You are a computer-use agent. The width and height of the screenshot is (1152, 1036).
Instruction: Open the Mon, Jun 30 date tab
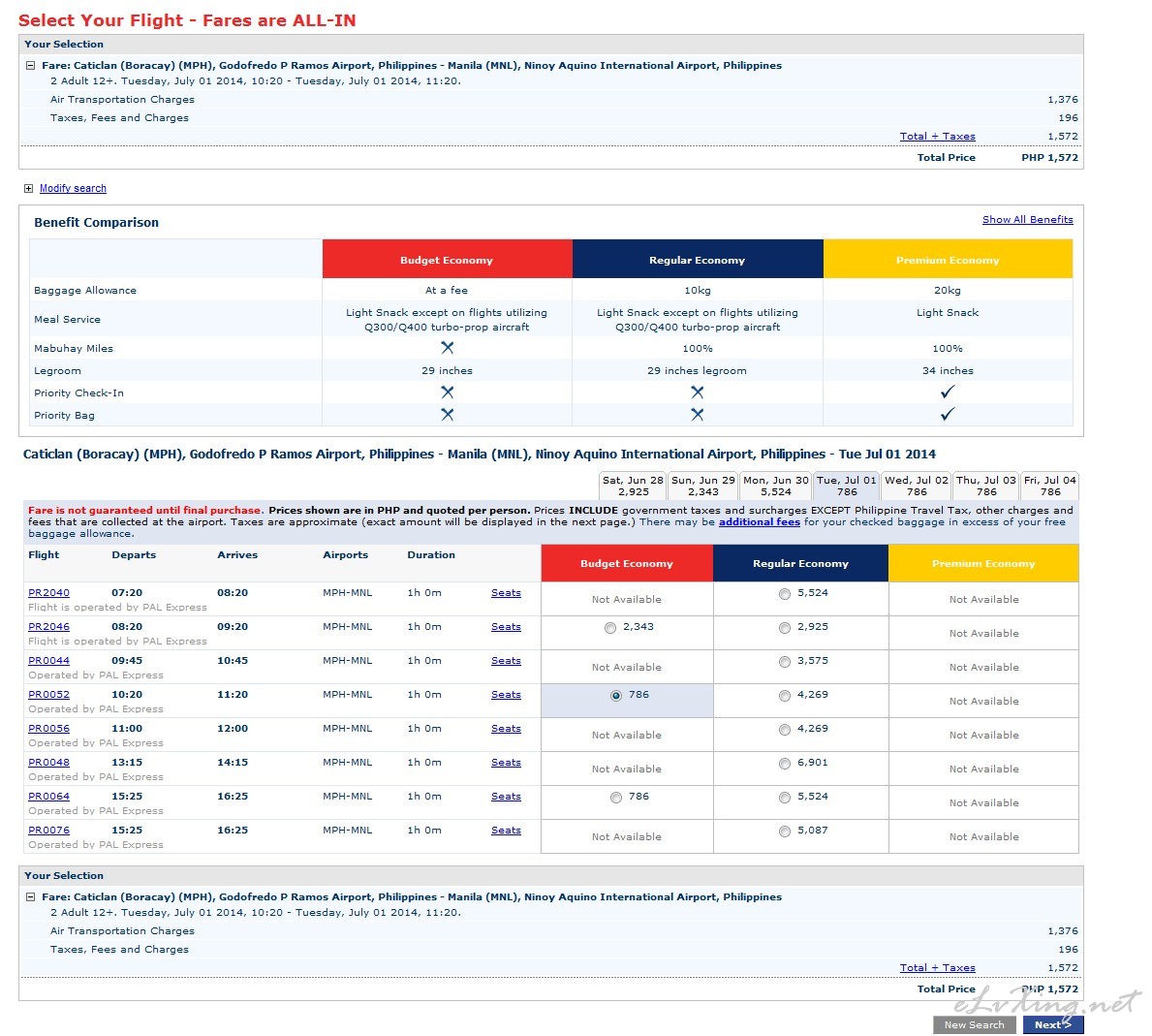point(776,486)
